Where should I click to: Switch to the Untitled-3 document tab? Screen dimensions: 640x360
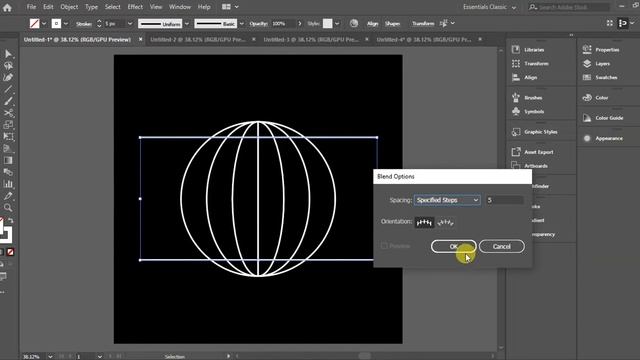tap(311, 40)
